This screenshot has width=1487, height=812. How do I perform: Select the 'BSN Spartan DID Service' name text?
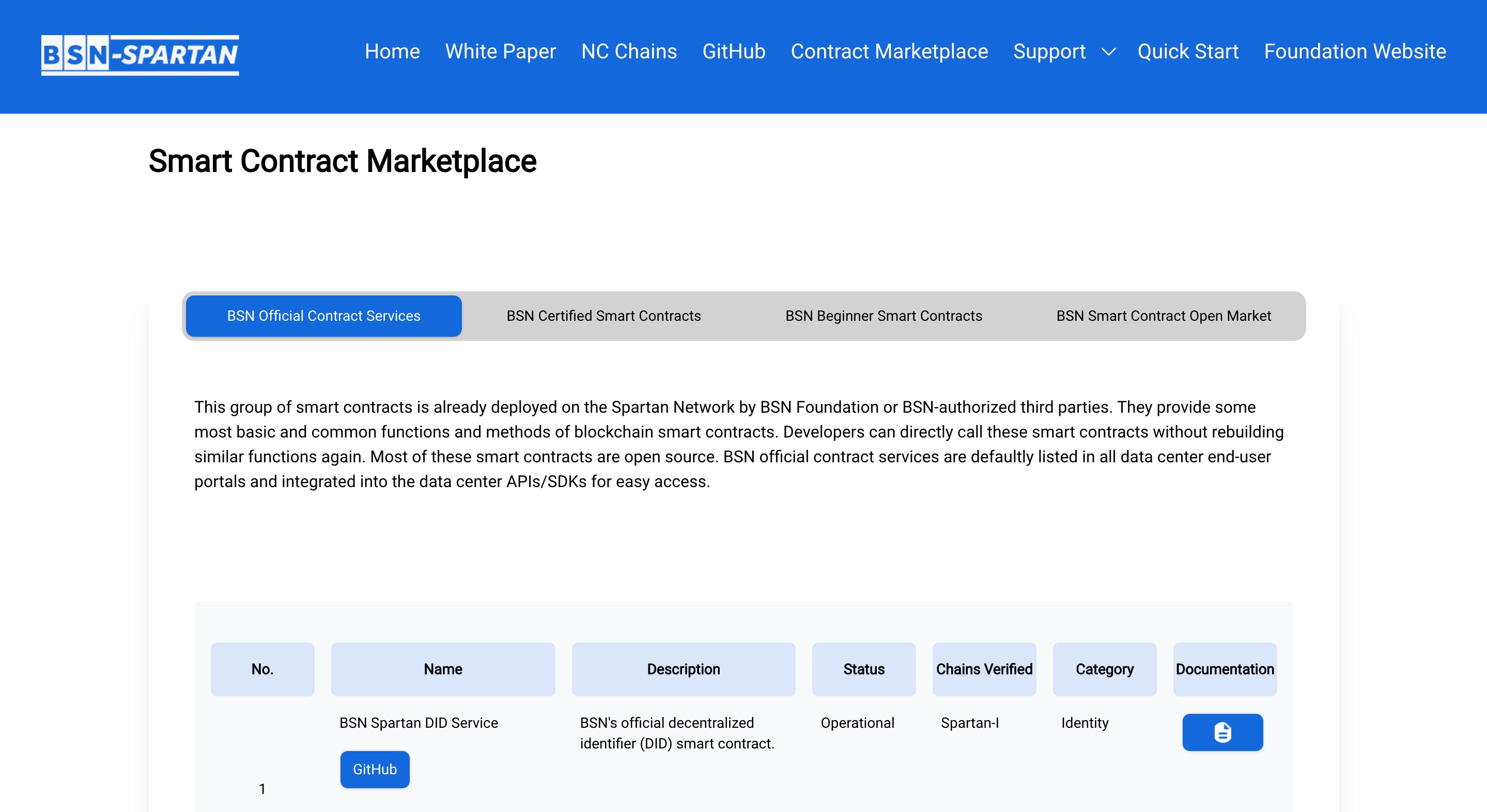point(419,723)
